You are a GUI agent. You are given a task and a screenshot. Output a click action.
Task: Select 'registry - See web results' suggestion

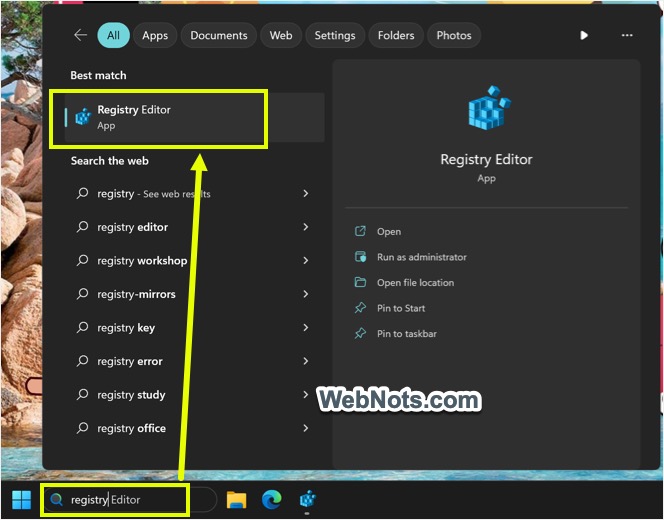pos(194,194)
